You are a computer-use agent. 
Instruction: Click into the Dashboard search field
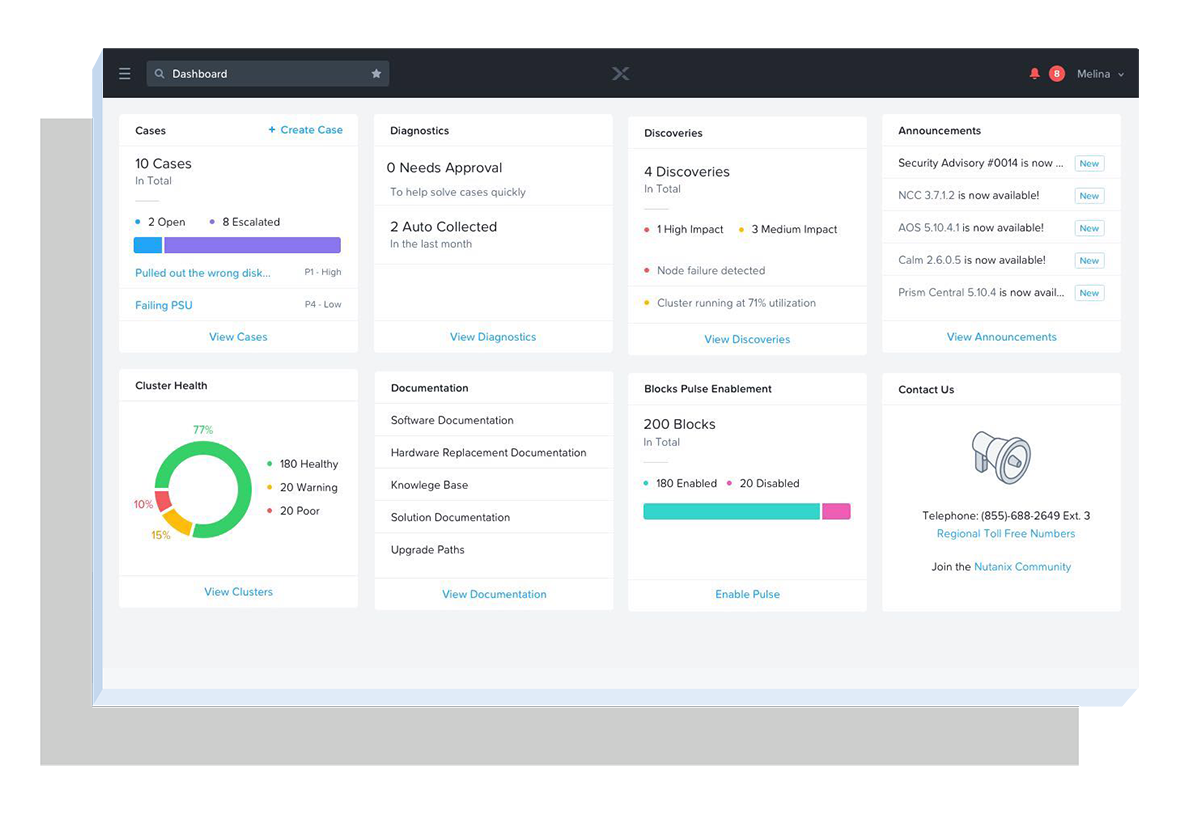[265, 74]
